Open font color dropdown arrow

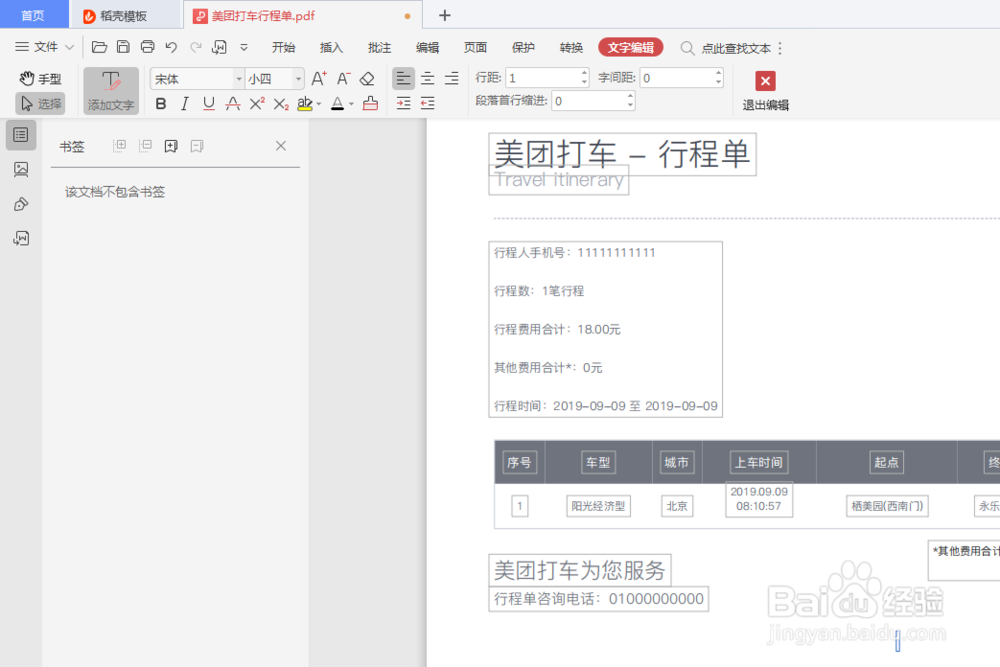coord(351,104)
